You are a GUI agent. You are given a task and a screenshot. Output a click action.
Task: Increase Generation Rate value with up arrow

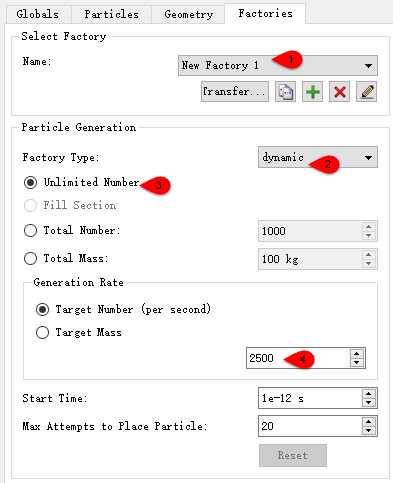(357, 354)
